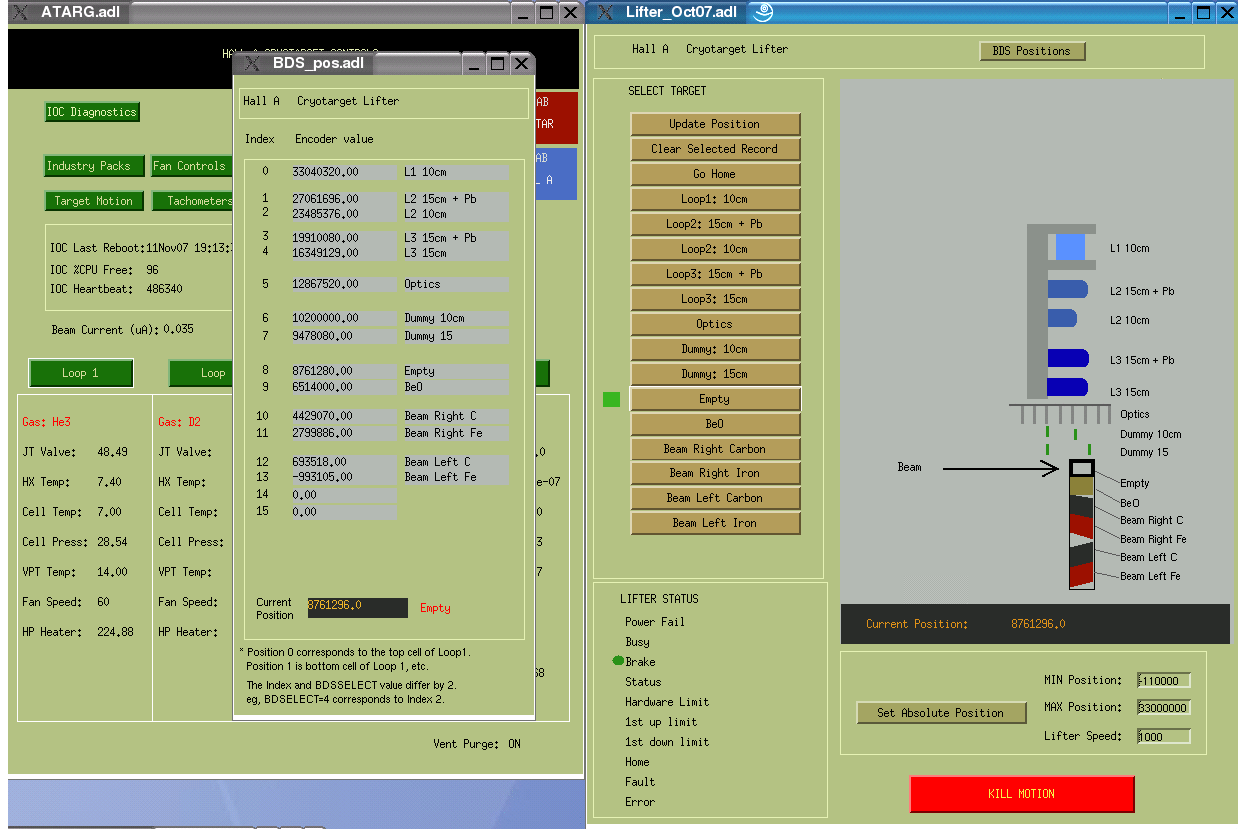Click the HP Heater value 224.88
The image size is (1238, 829).
(115, 632)
